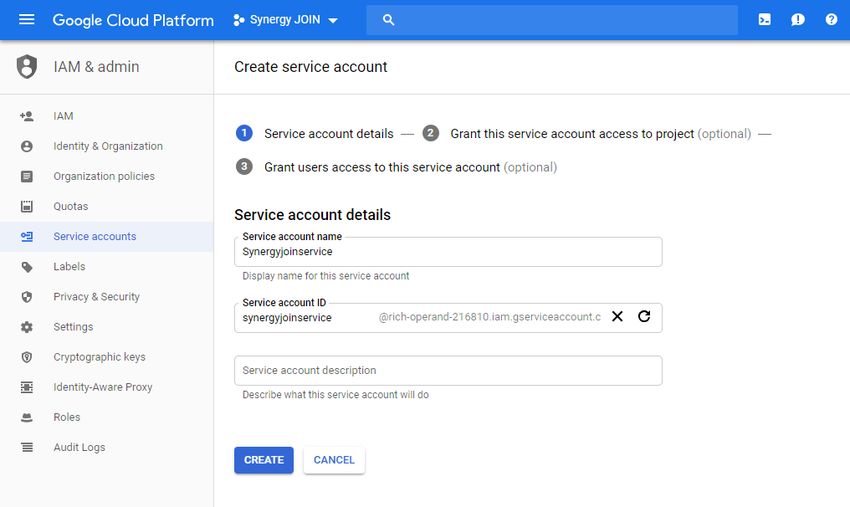
Task: Open the notifications feedback icon
Action: (797, 20)
